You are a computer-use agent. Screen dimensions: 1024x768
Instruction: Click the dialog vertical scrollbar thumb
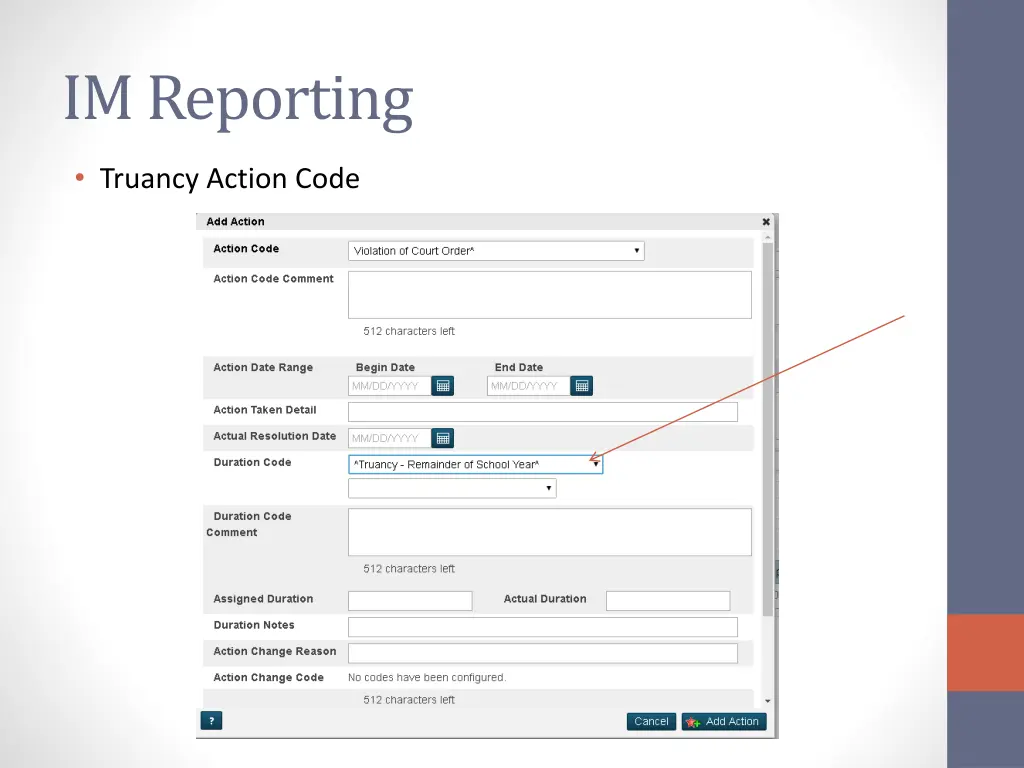point(768,429)
